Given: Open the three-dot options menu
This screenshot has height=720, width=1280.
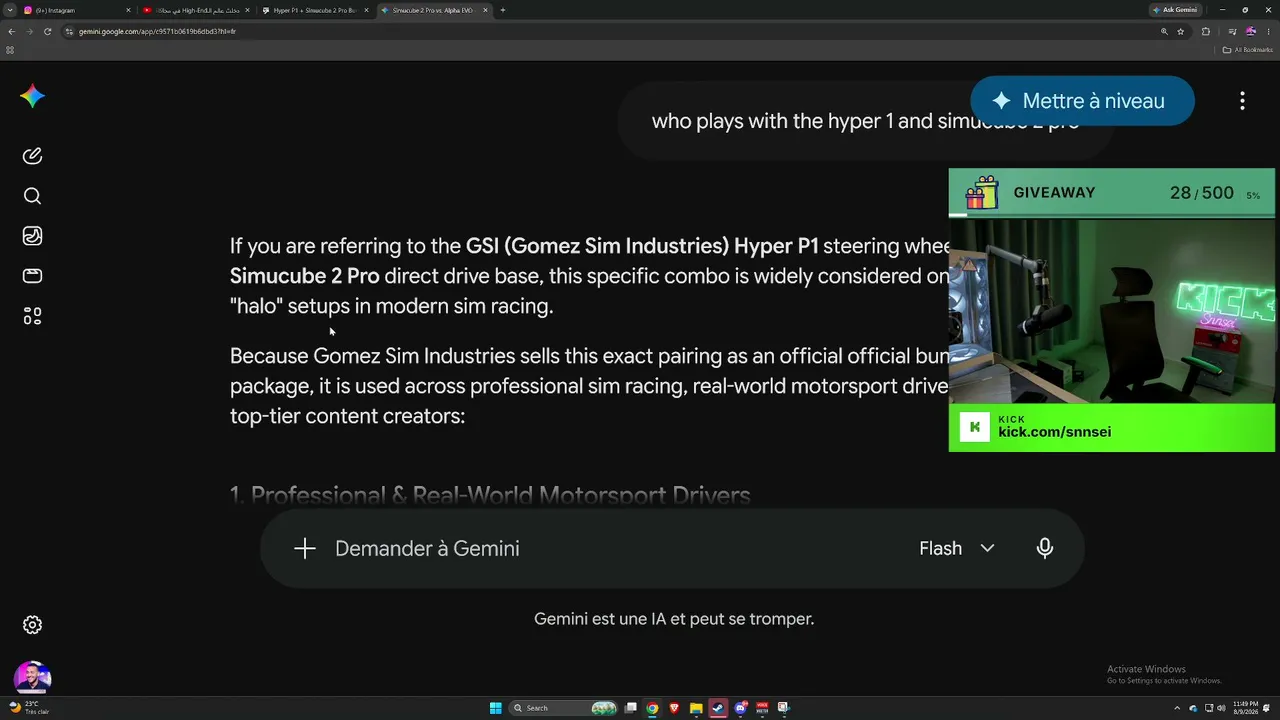Looking at the screenshot, I should pyautogui.click(x=1242, y=101).
